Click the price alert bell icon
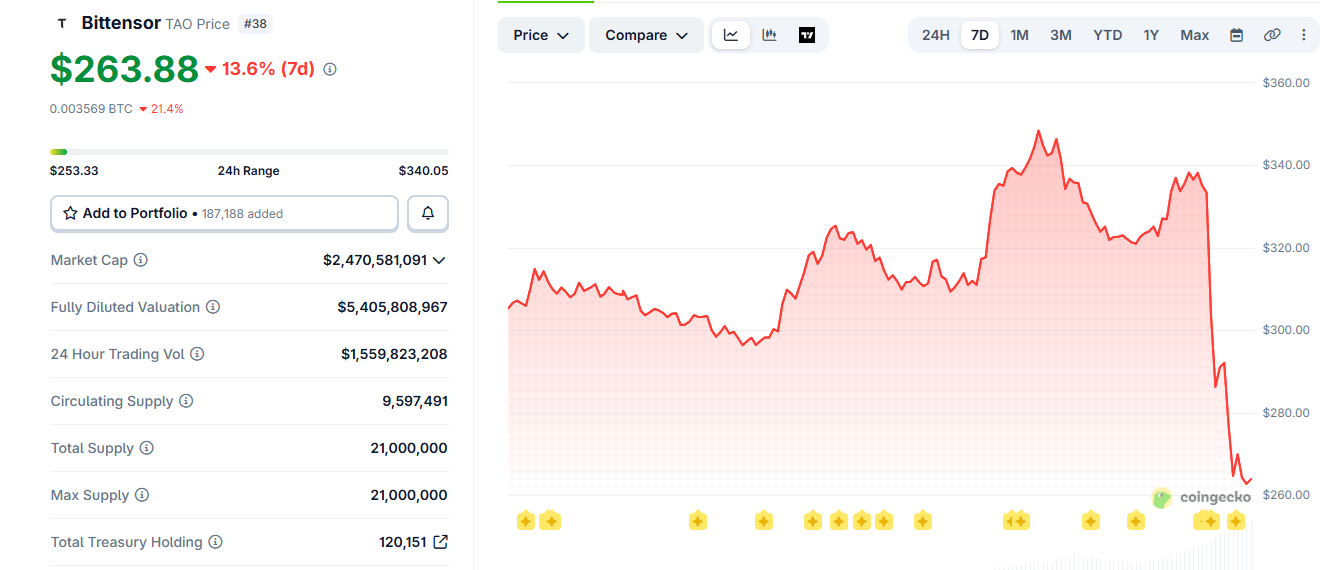The image size is (1336, 570). (428, 213)
